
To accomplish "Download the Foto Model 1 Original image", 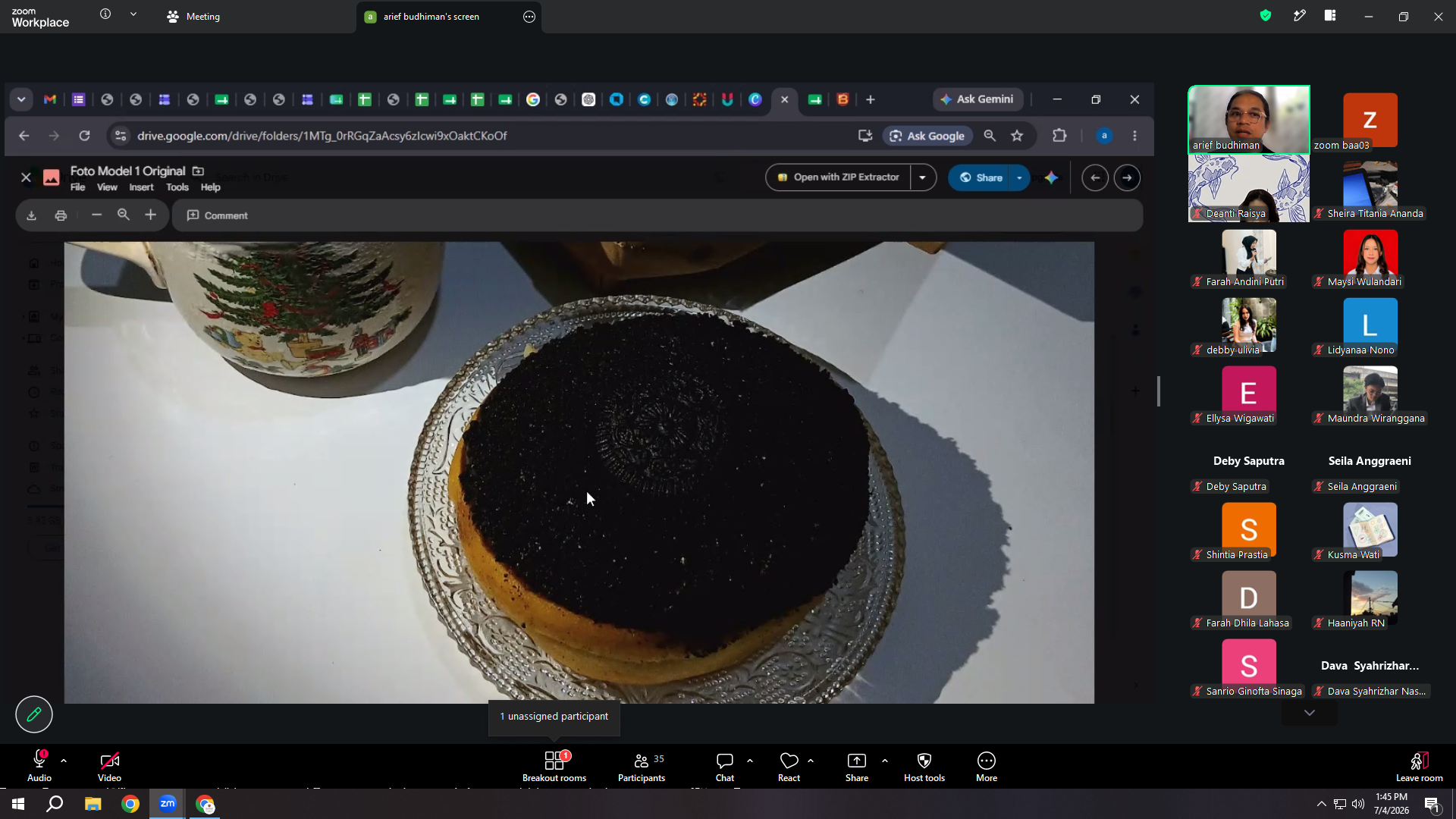I will (x=32, y=215).
